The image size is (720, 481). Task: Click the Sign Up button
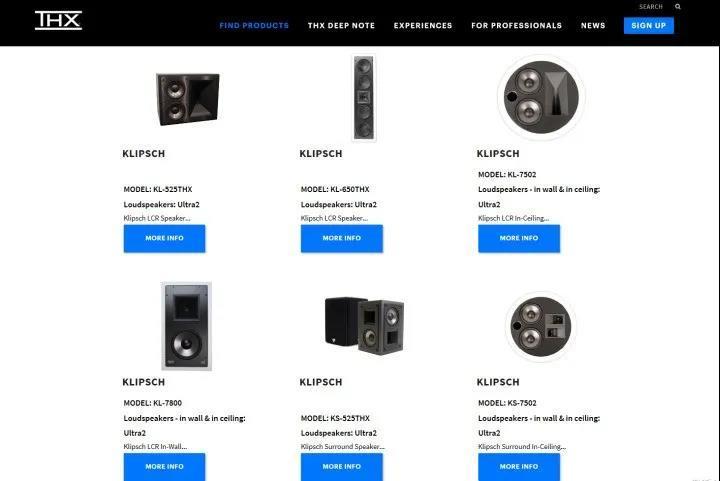pos(648,26)
